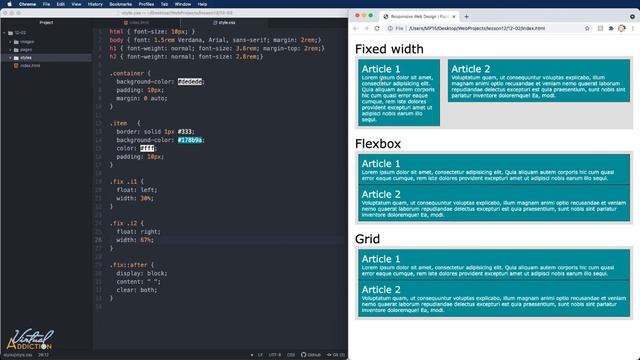Open the Apple menu

pos(9,4)
